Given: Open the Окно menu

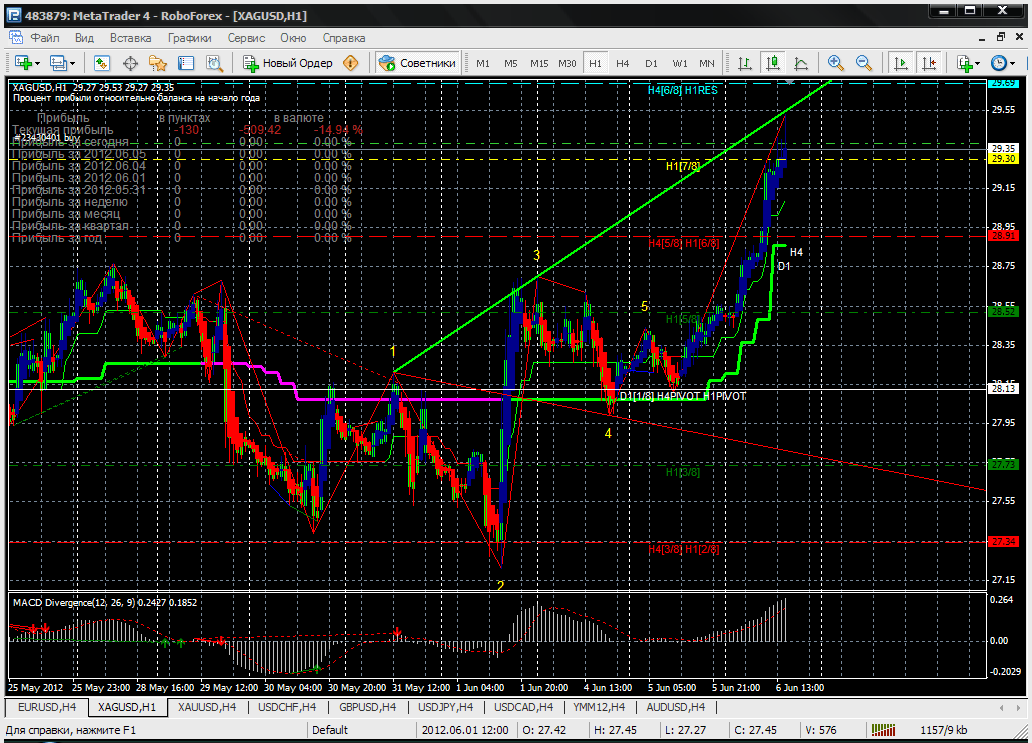Looking at the screenshot, I should pyautogui.click(x=294, y=38).
